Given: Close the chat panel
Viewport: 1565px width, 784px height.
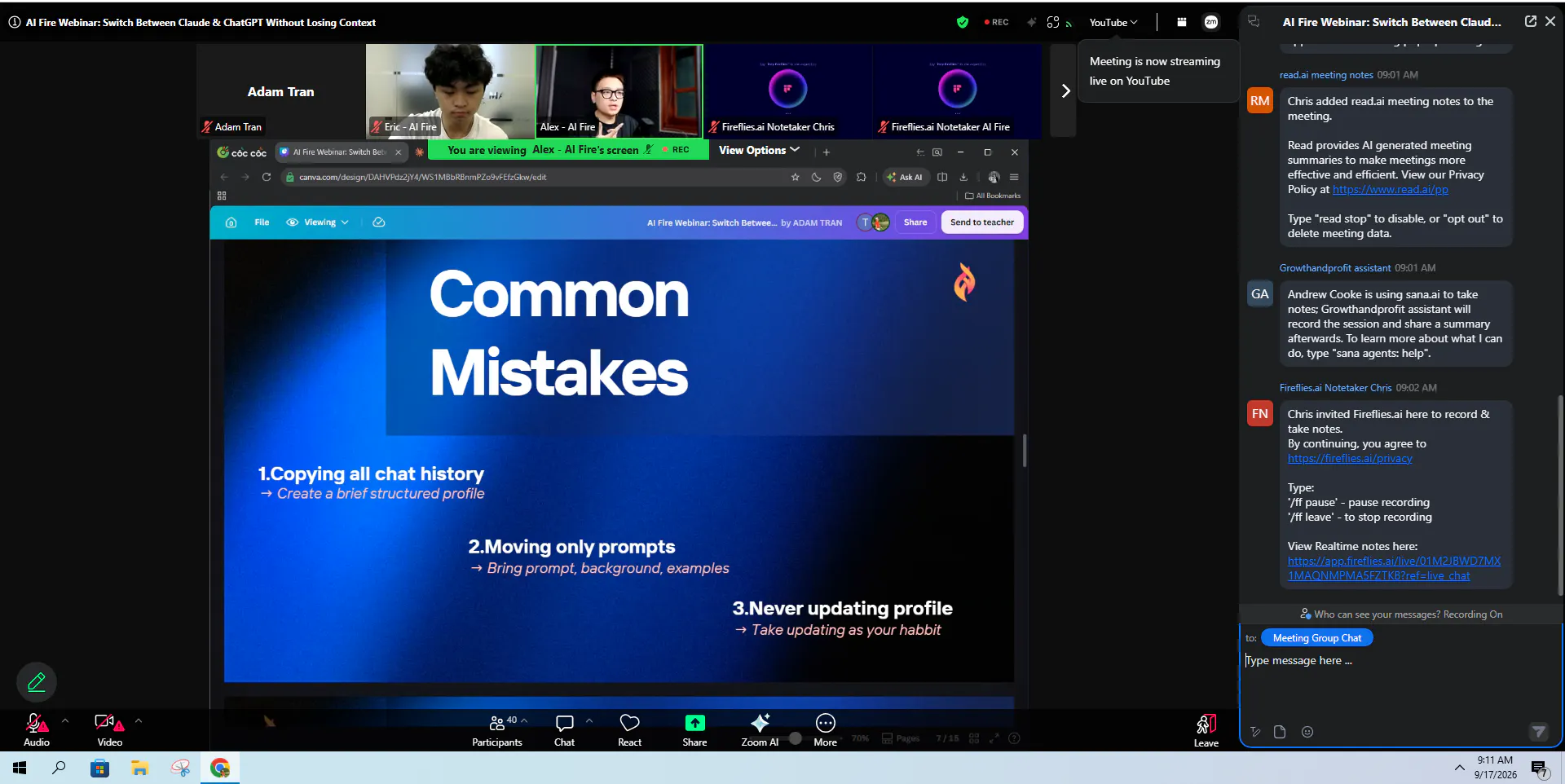Looking at the screenshot, I should point(1550,22).
